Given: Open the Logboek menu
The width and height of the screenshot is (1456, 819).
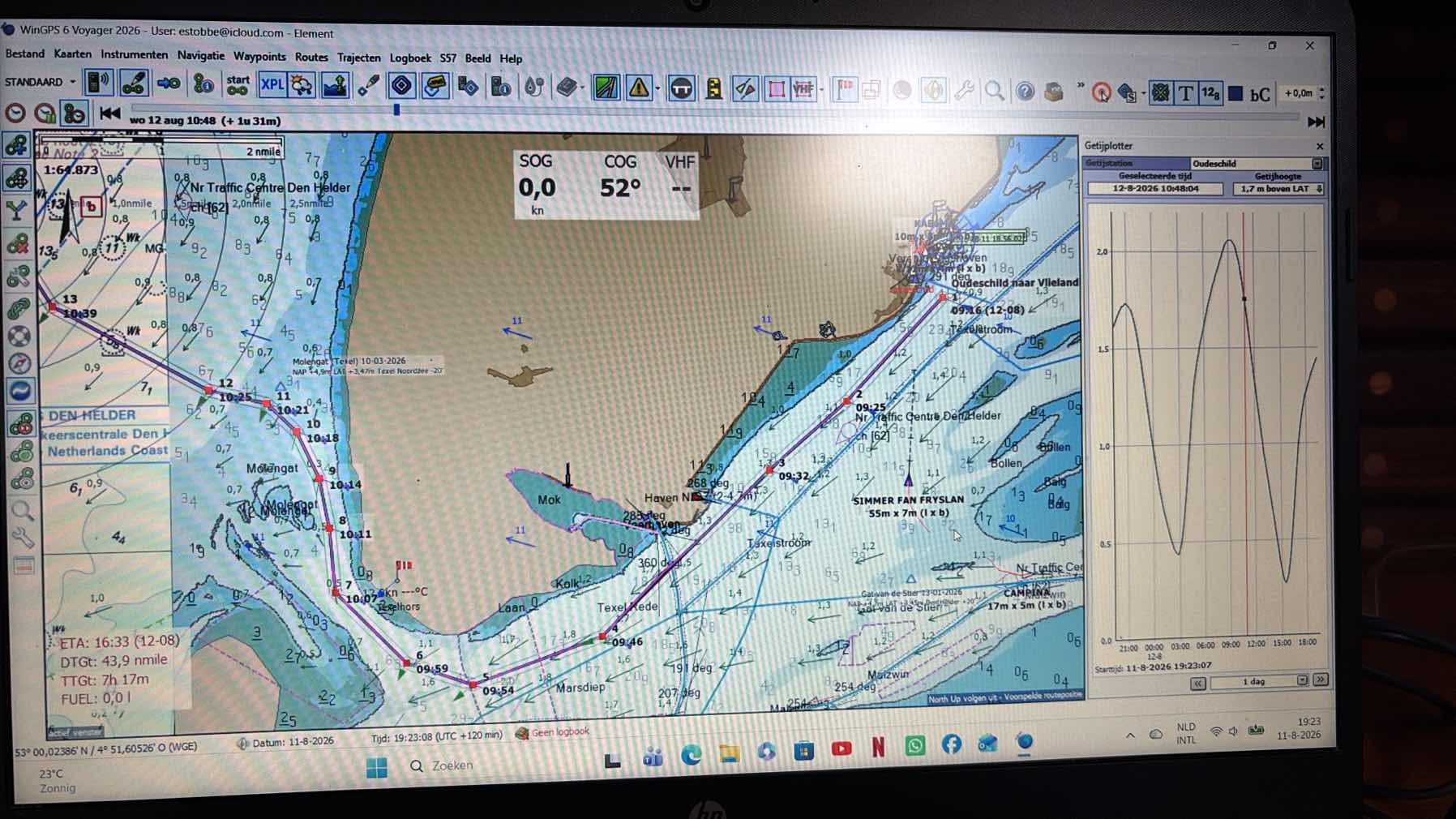Looking at the screenshot, I should pos(410,58).
